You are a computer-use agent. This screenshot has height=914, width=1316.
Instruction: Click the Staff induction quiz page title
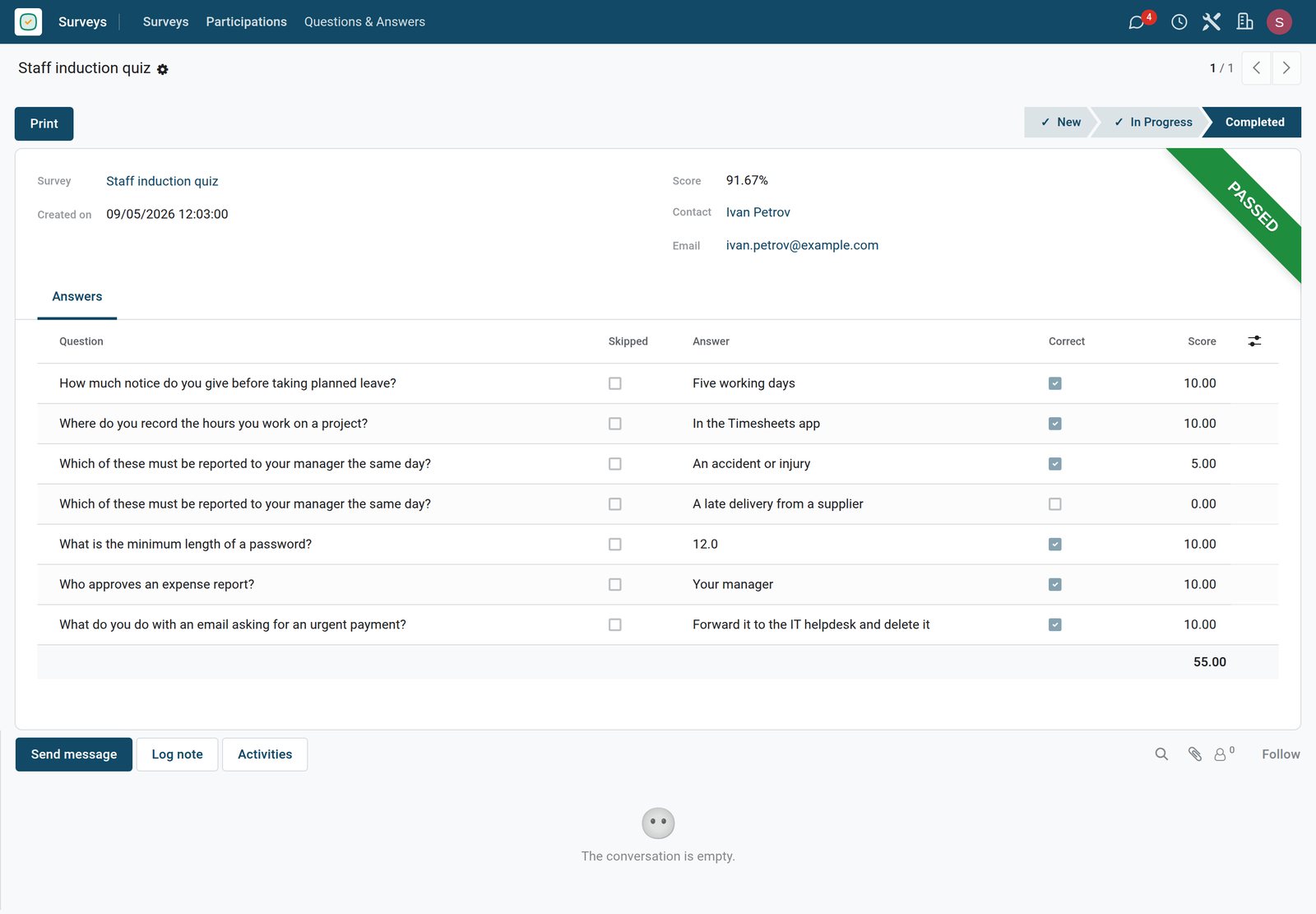click(84, 68)
